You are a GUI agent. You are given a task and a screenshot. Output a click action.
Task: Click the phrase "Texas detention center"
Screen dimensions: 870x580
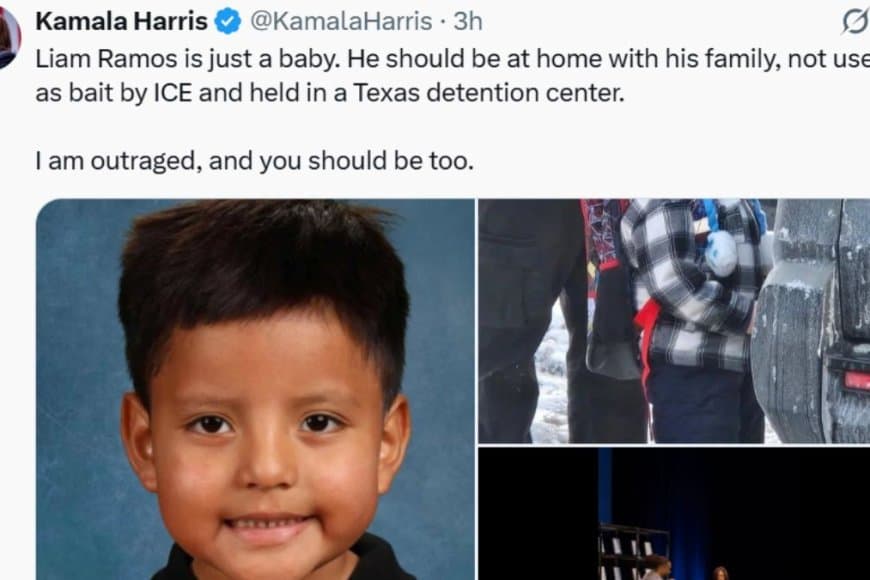[x=489, y=93]
